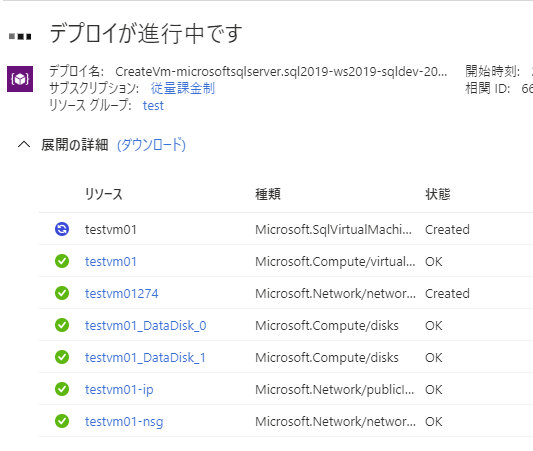Click the (ダウンロード) download link
533x451 pixels.
(151, 145)
